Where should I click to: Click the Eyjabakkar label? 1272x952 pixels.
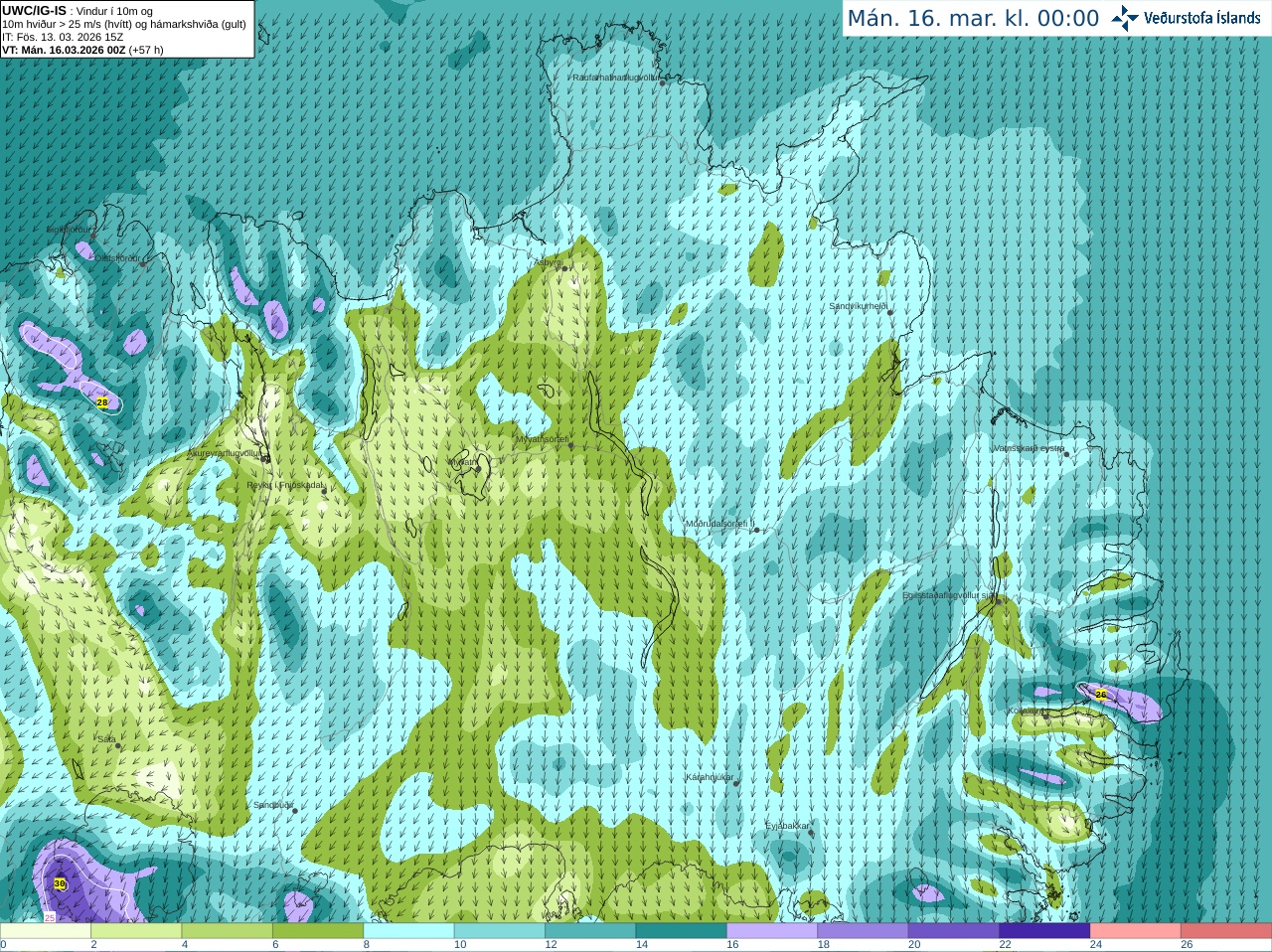787,826
